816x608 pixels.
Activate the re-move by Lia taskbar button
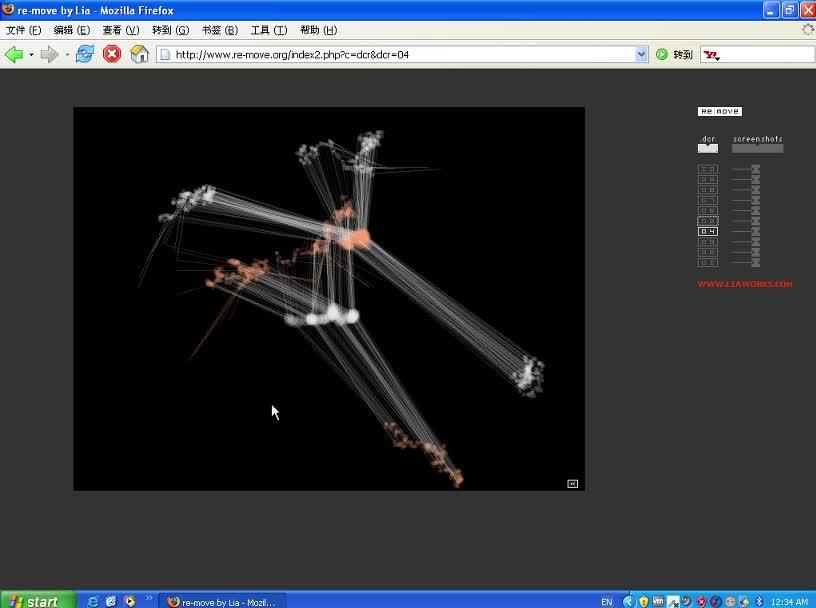[222, 602]
